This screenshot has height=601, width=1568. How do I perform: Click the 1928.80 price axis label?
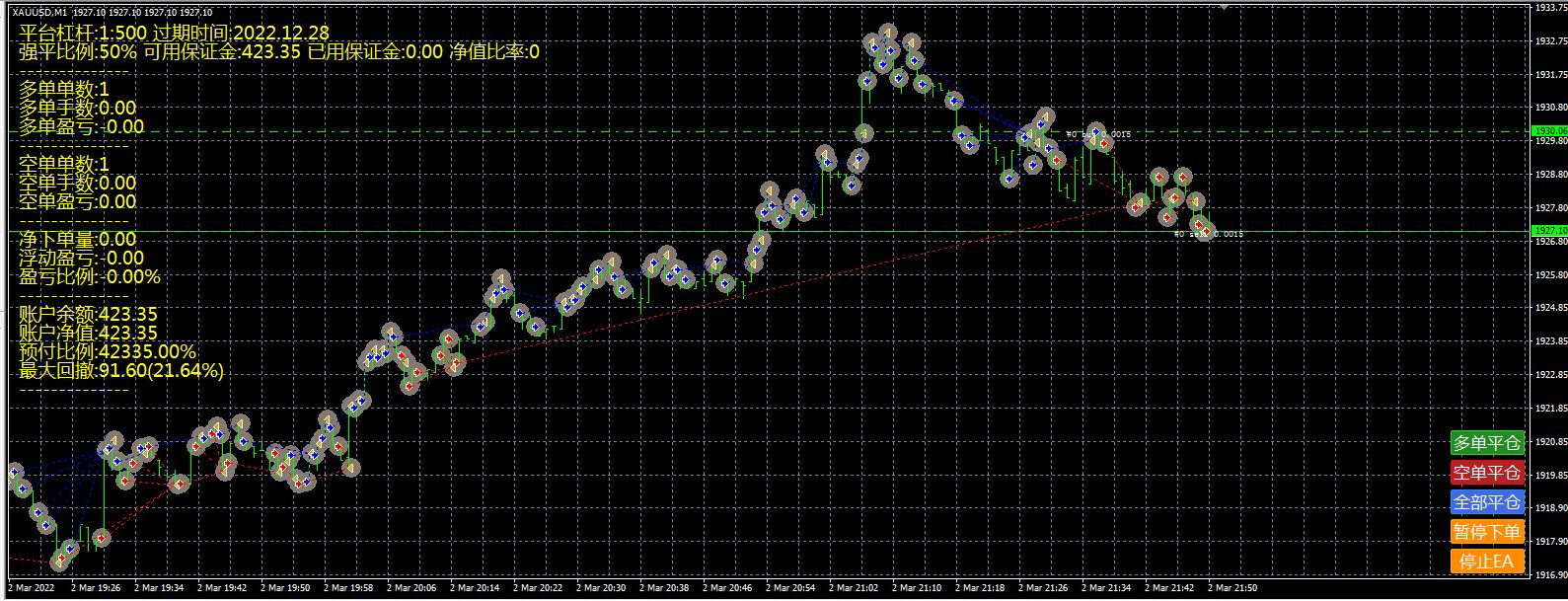click(1551, 175)
